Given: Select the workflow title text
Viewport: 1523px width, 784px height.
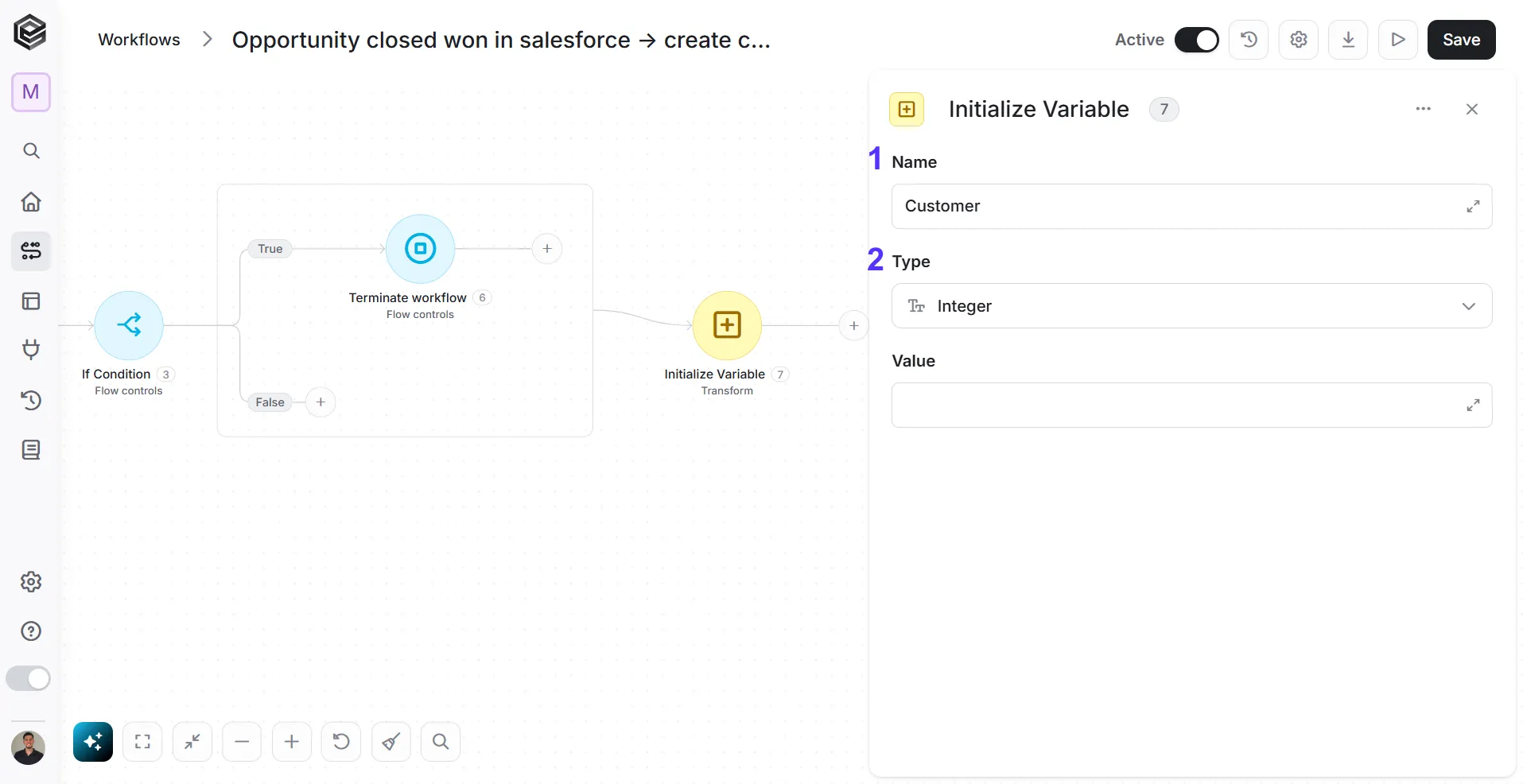Looking at the screenshot, I should (x=501, y=40).
